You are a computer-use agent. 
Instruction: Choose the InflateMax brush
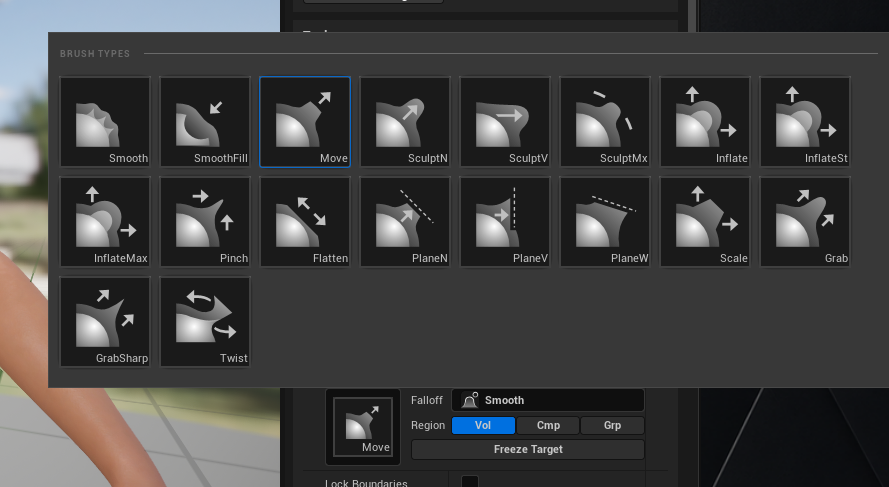(x=105, y=222)
